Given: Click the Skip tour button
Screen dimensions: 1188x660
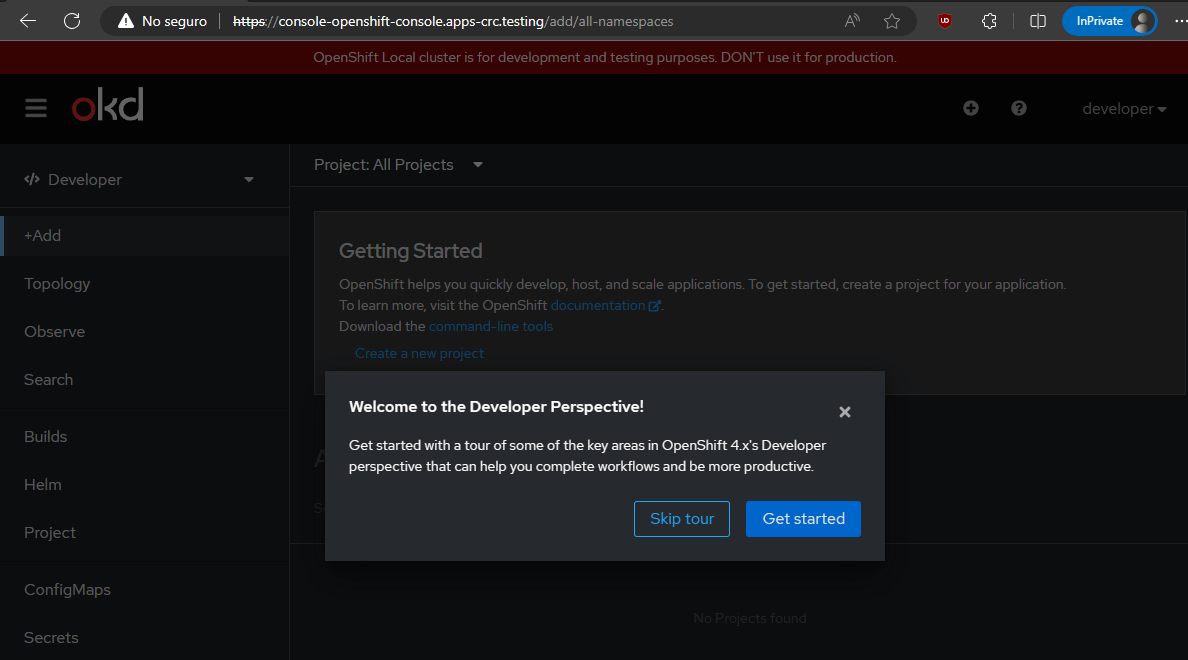Looking at the screenshot, I should (x=682, y=519).
